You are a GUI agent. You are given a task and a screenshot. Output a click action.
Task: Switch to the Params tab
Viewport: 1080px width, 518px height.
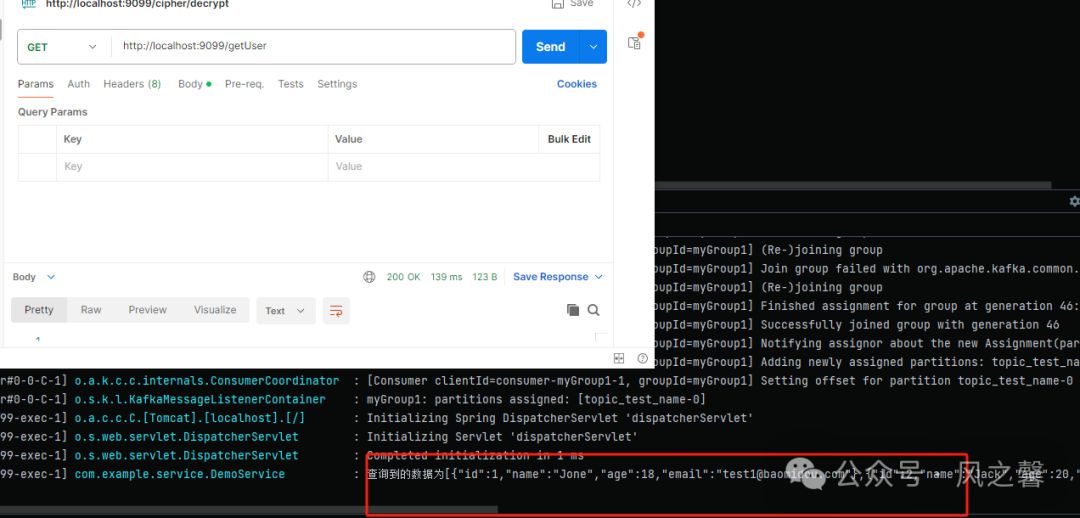[x=35, y=84]
